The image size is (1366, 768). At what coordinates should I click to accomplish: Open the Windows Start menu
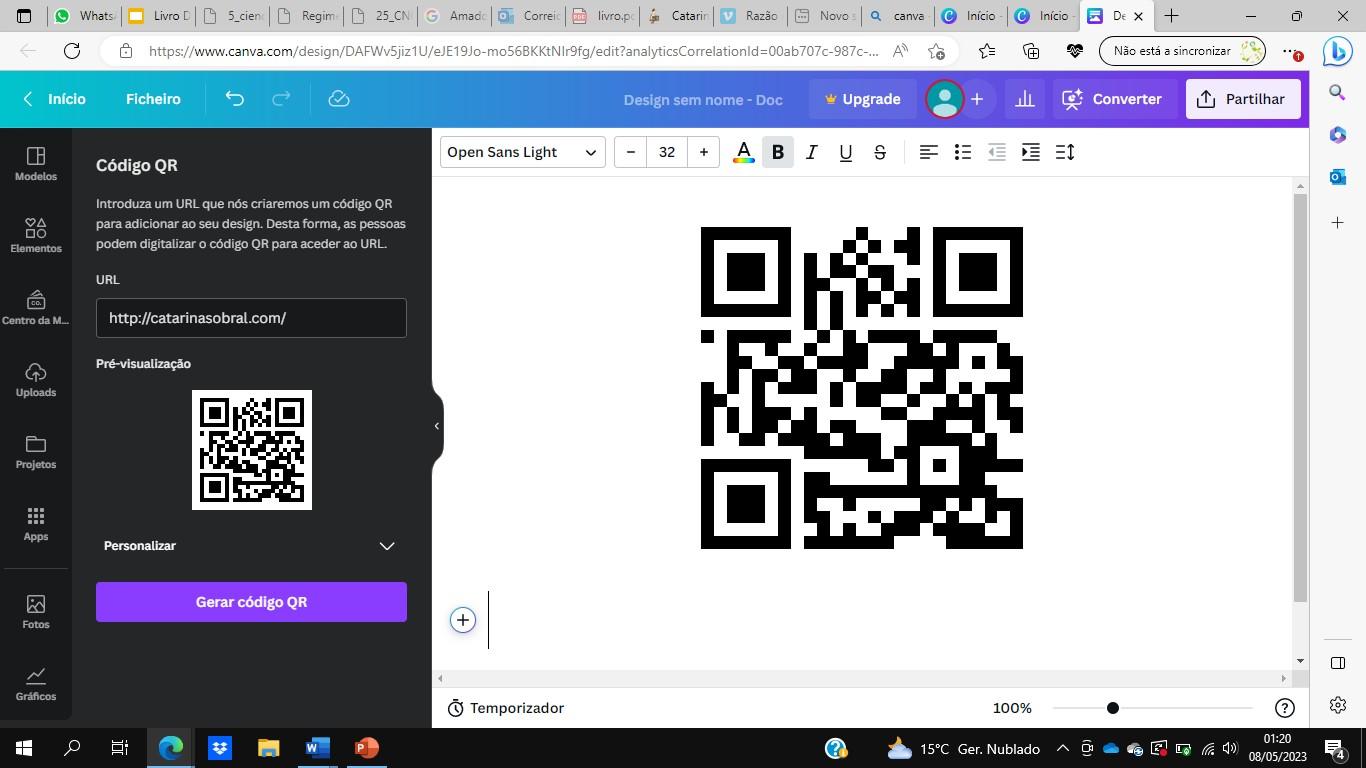(x=24, y=748)
